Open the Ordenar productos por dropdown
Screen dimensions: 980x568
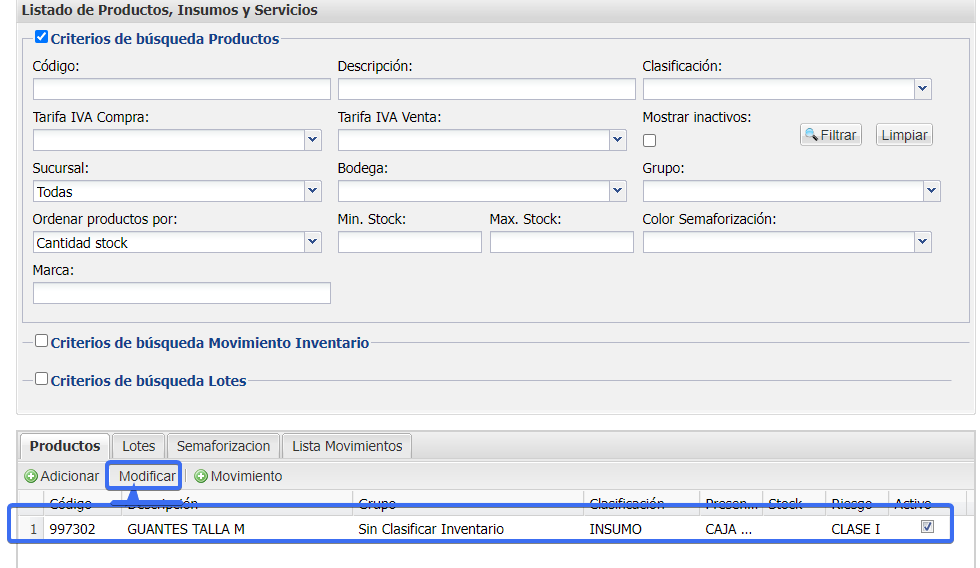tap(312, 242)
